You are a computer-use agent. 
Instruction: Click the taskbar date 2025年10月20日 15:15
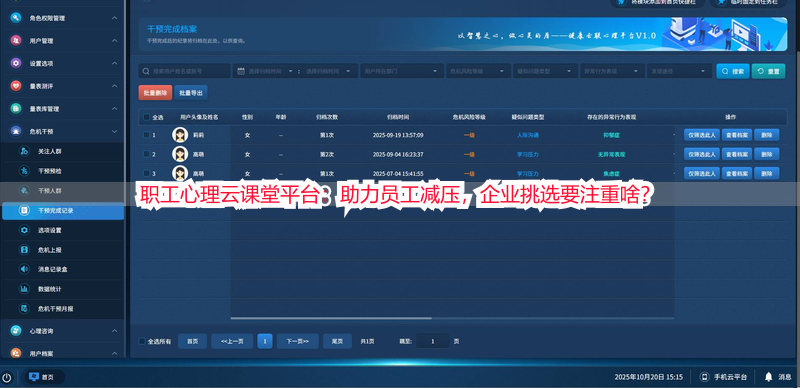[x=648, y=377]
